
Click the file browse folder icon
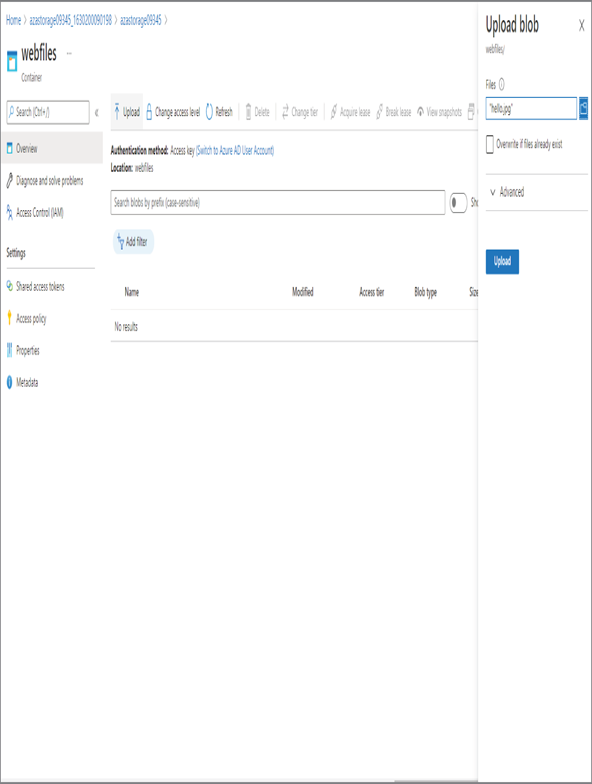[x=583, y=108]
